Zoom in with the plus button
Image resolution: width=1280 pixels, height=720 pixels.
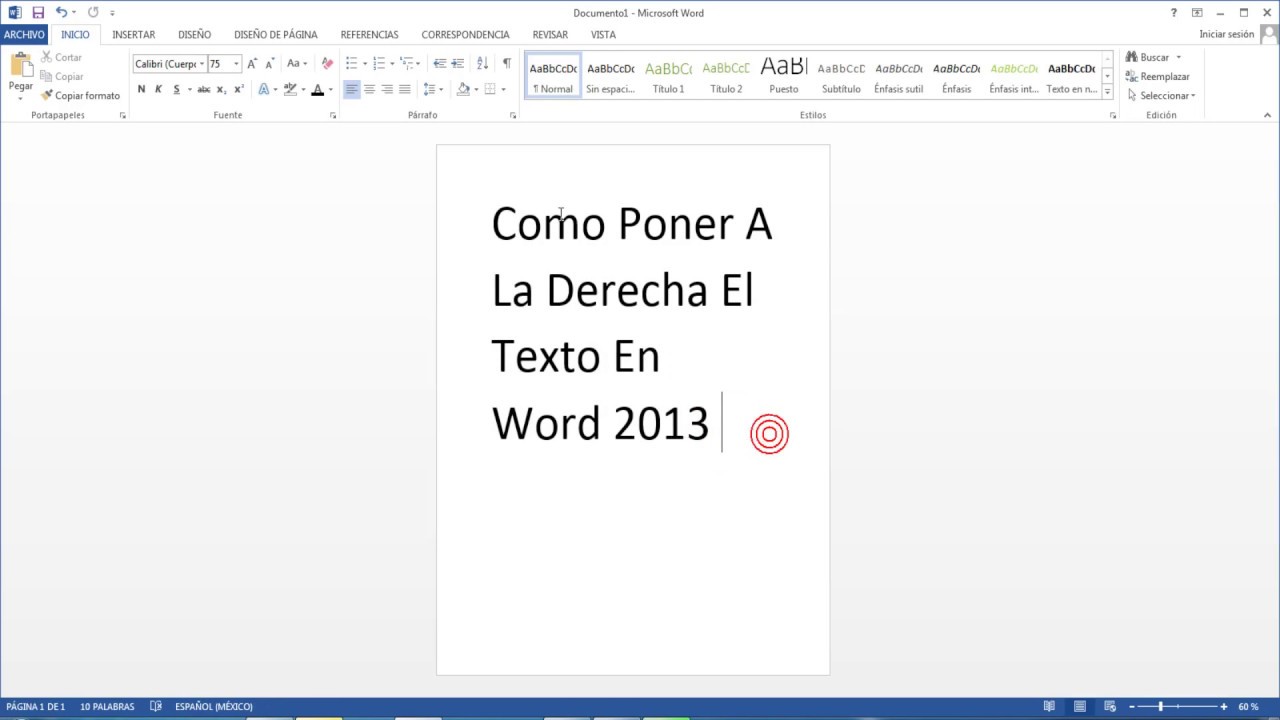pyautogui.click(x=1223, y=707)
